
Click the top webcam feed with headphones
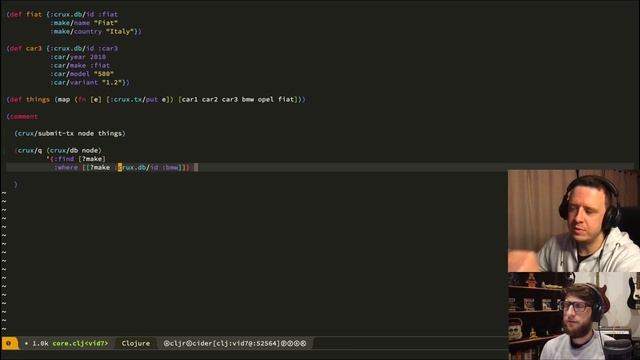click(574, 221)
